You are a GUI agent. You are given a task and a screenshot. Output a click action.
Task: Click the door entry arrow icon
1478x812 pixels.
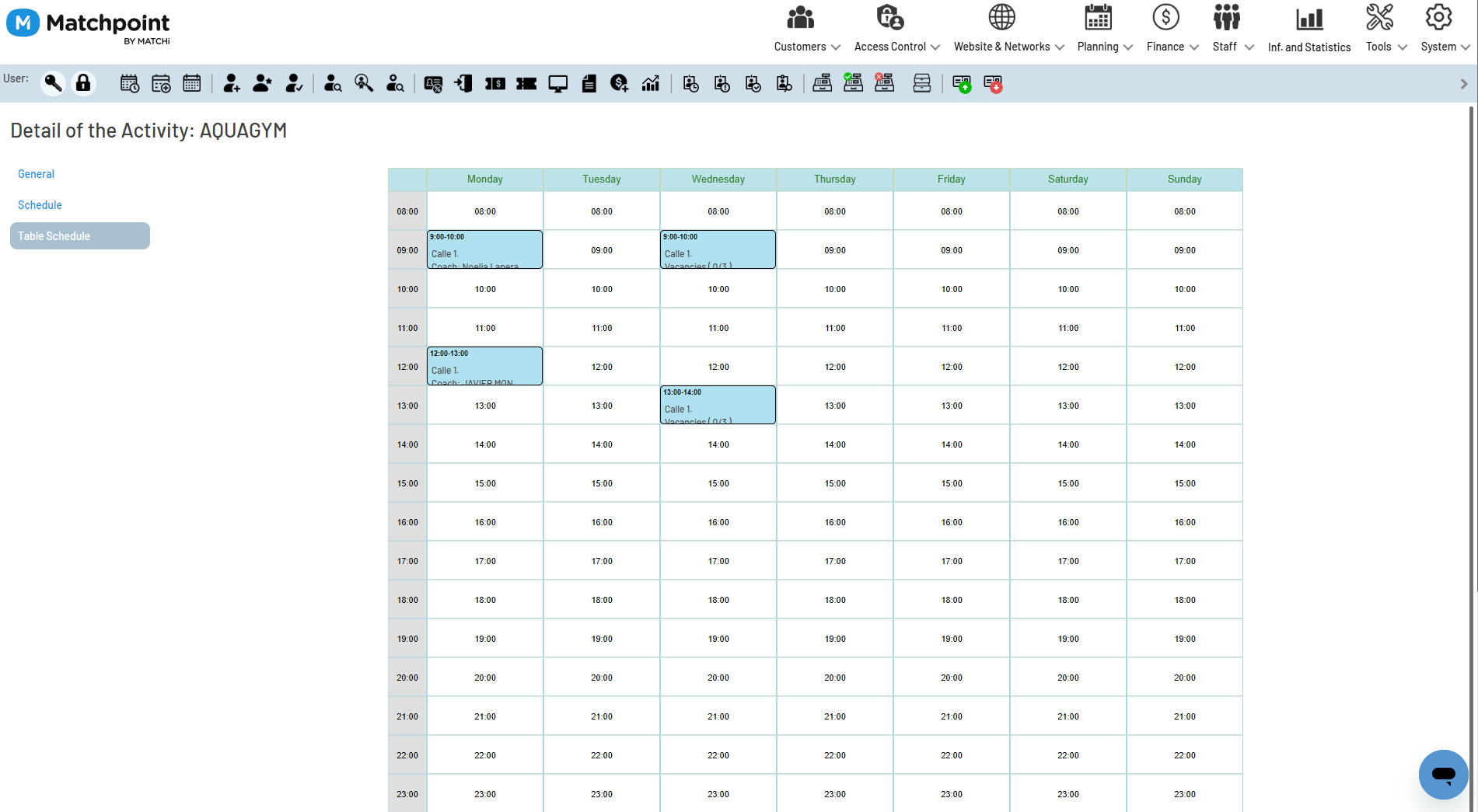point(464,83)
